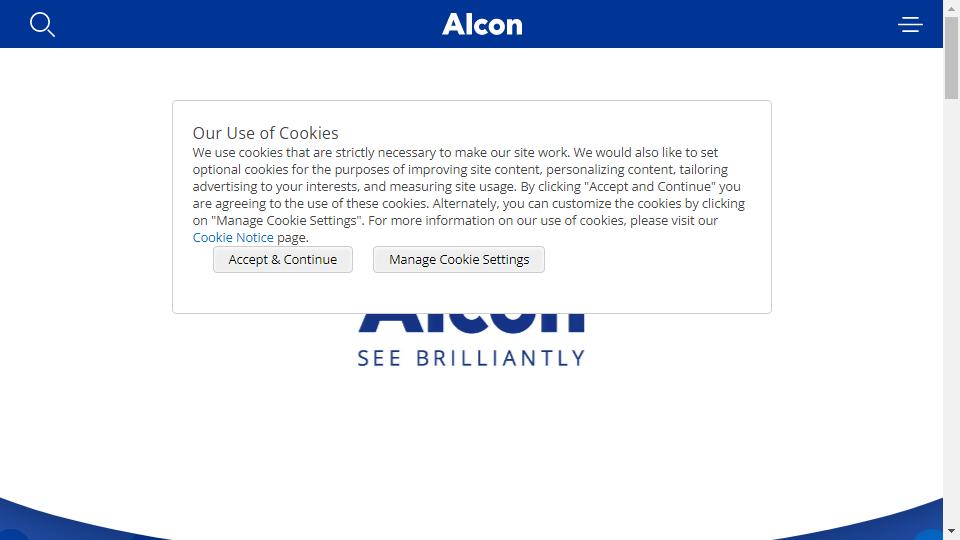This screenshot has height=540, width=960.
Task: Click the vertical scrollbar thumb
Action: [951, 58]
